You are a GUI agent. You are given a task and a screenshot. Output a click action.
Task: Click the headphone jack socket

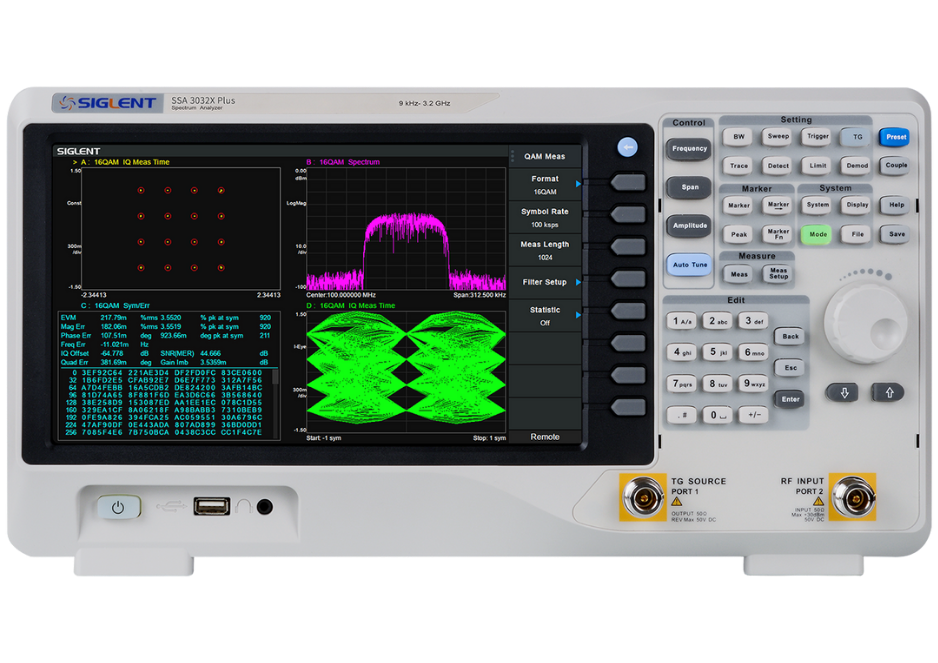click(264, 507)
